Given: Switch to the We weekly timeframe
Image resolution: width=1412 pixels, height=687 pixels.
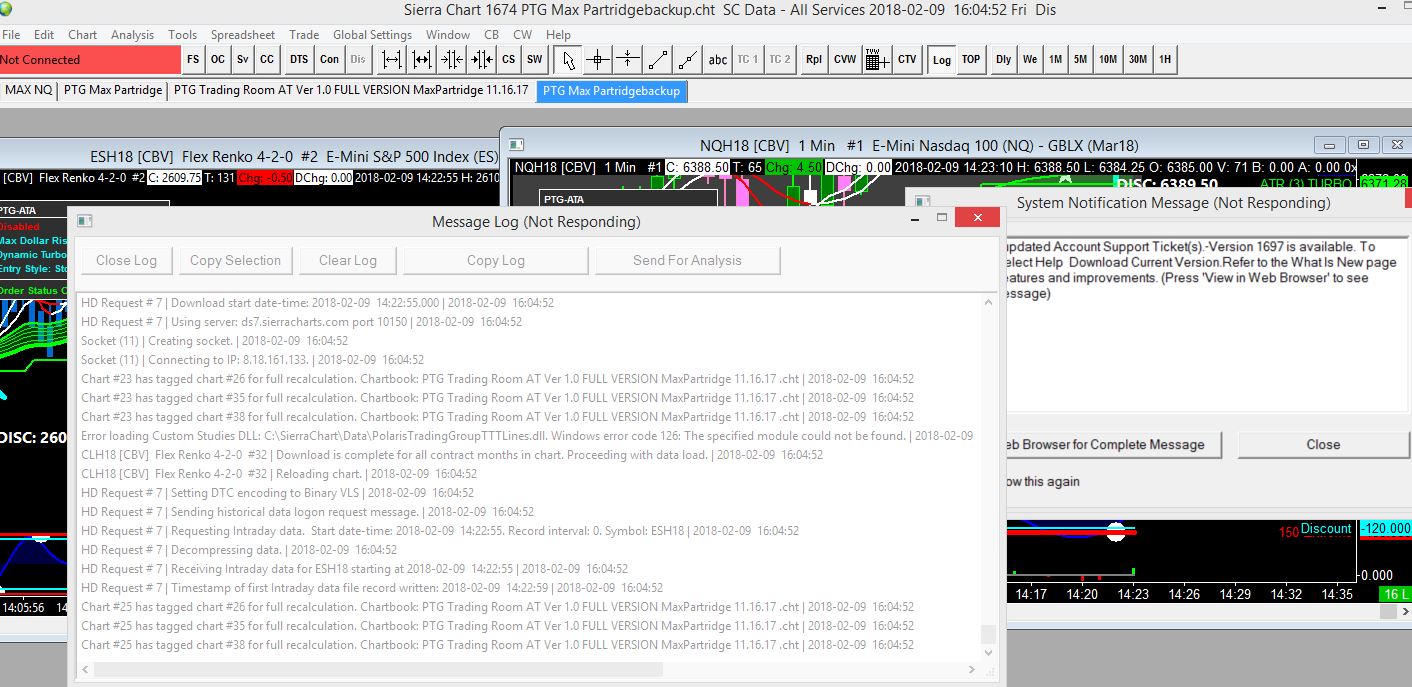Looking at the screenshot, I should point(1030,60).
